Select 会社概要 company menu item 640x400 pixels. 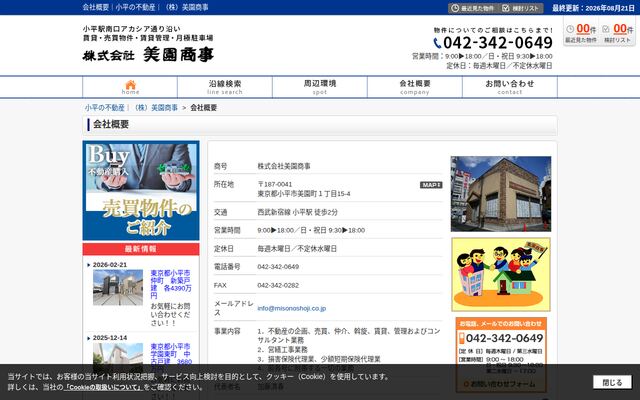[x=415, y=87]
